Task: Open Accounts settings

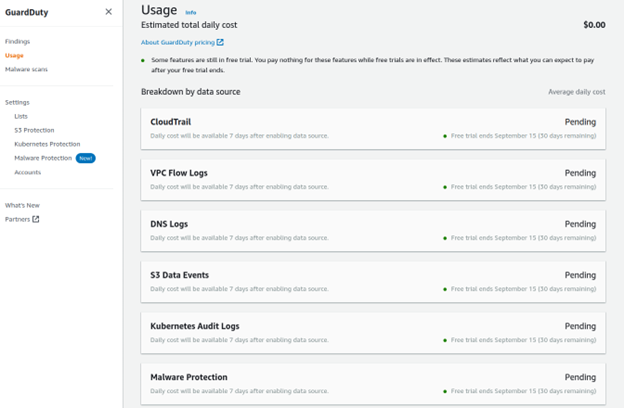Action: click(27, 172)
